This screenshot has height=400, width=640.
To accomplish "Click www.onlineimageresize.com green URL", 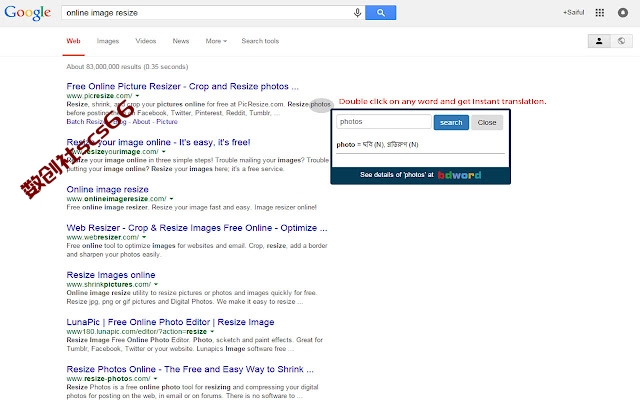I will (116, 199).
